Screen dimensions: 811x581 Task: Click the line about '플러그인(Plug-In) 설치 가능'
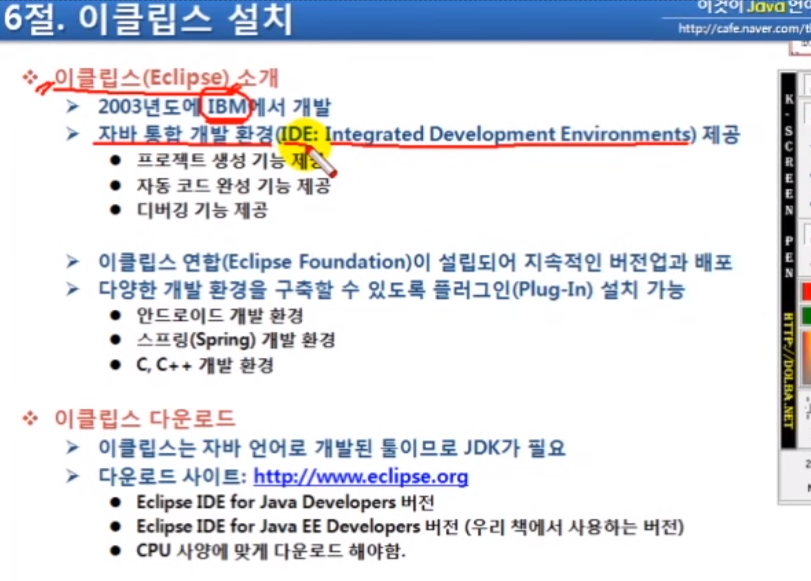click(392, 289)
